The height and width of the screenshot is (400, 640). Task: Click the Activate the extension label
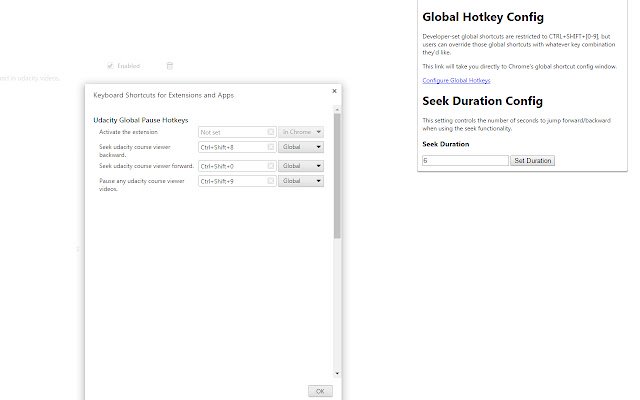click(x=128, y=132)
